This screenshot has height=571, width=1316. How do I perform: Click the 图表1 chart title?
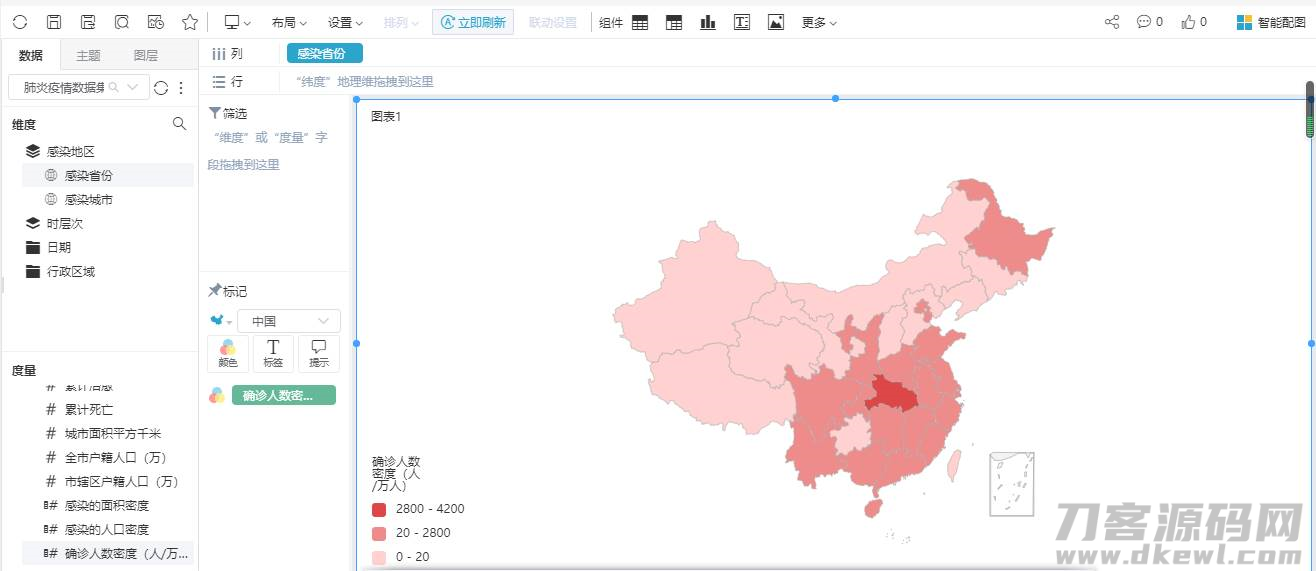386,117
